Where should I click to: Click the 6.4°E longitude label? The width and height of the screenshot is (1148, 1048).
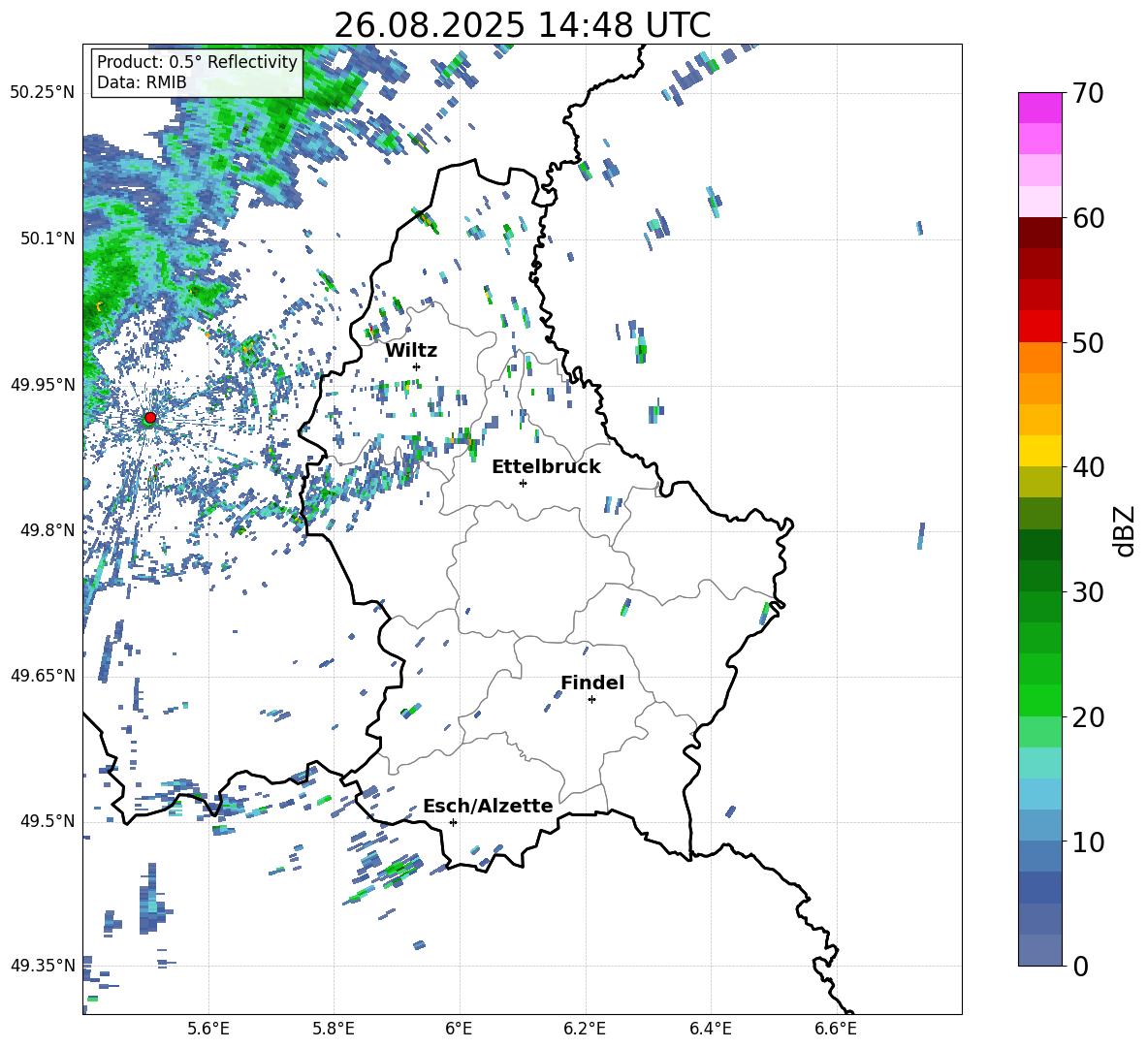(x=710, y=1029)
